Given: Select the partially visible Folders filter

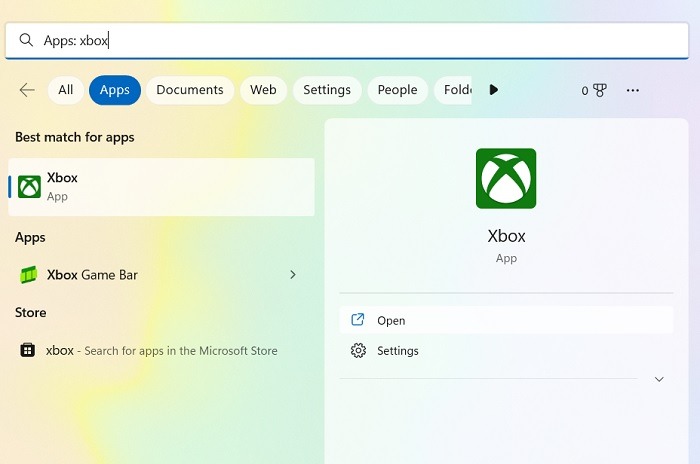Looking at the screenshot, I should [453, 90].
